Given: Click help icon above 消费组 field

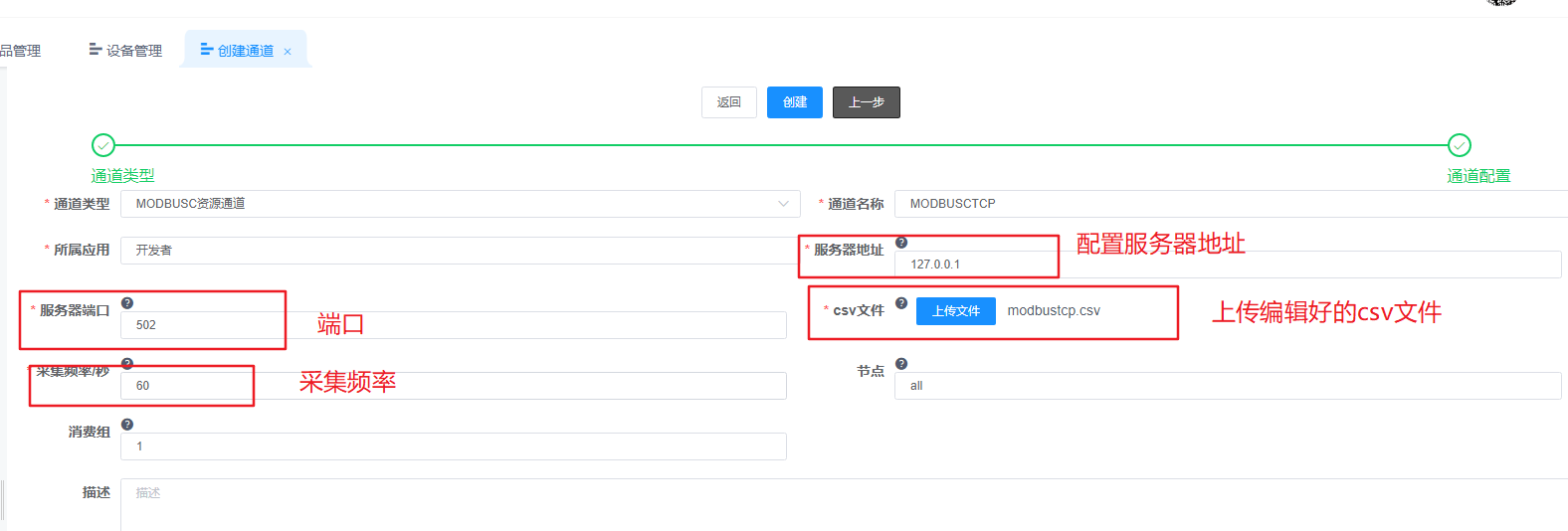Looking at the screenshot, I should coord(127,425).
